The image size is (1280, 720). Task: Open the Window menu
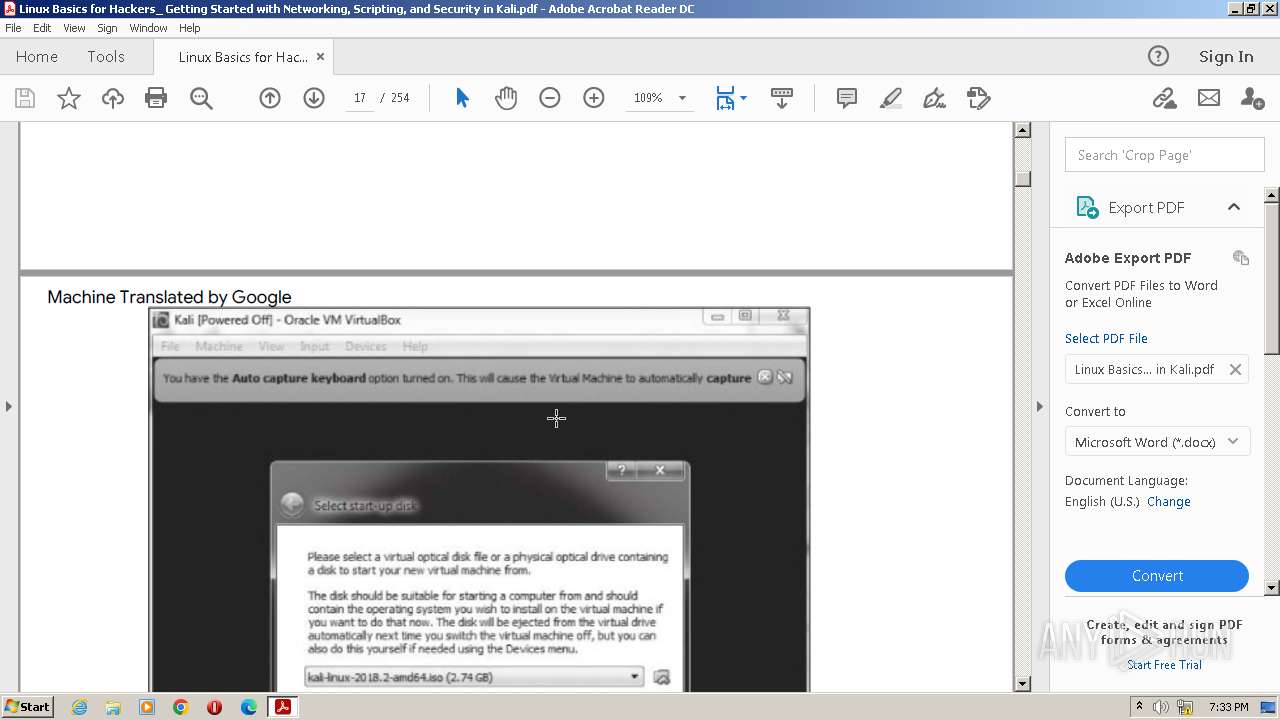pos(148,28)
